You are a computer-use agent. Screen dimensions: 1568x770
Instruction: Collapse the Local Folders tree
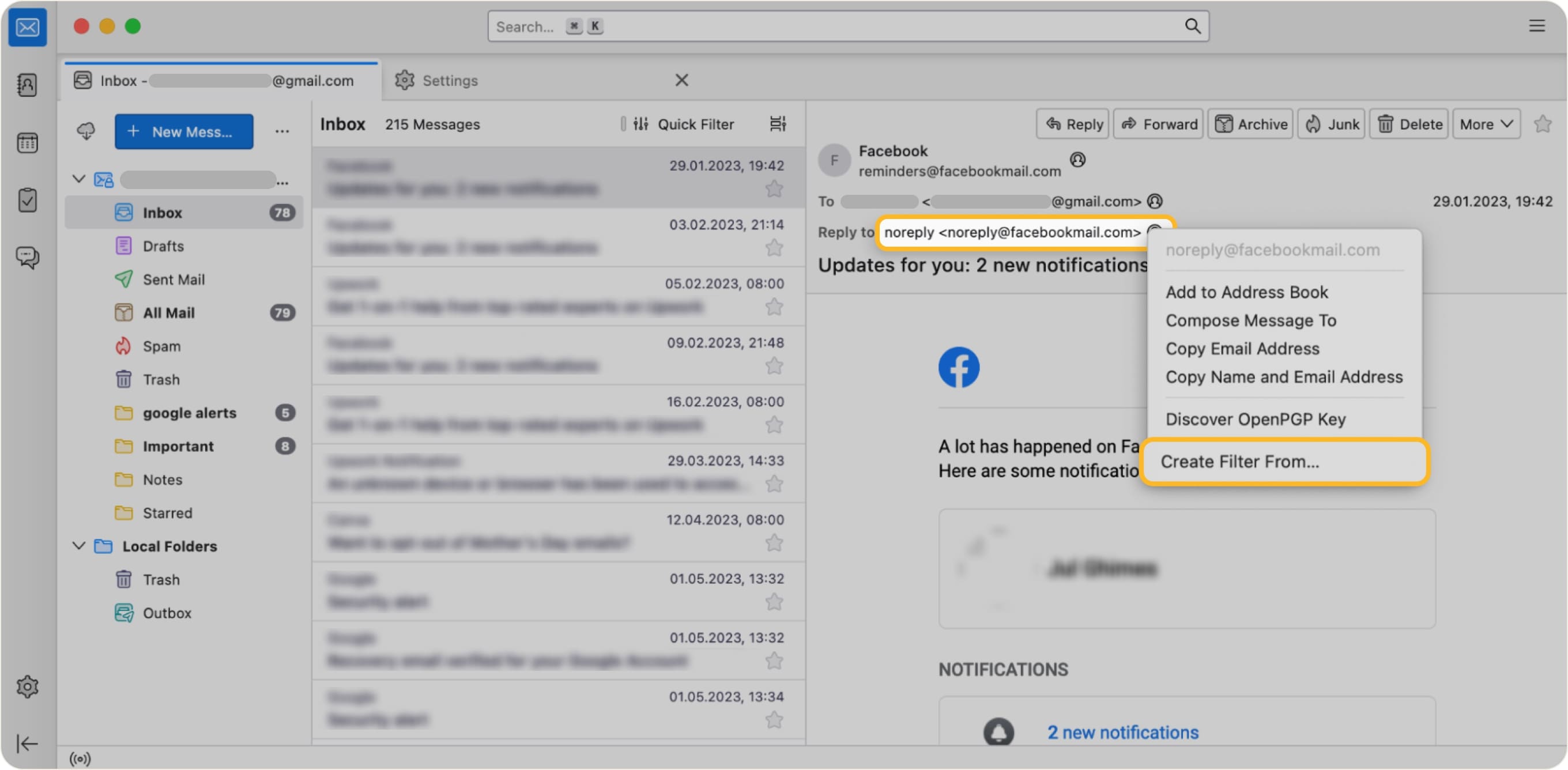coord(78,545)
